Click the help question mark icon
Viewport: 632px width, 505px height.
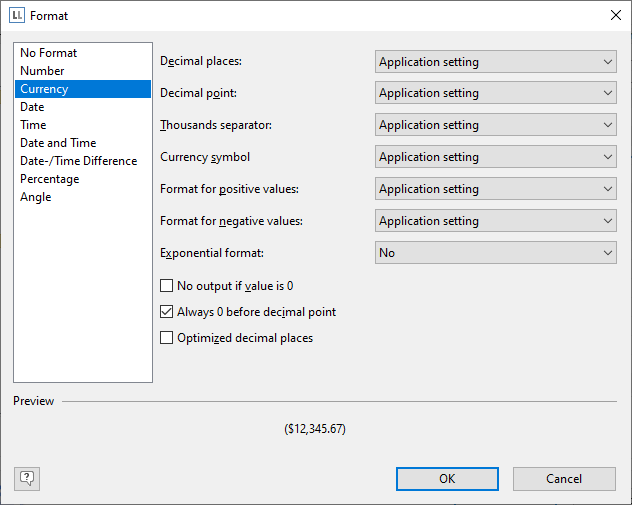pos(27,478)
